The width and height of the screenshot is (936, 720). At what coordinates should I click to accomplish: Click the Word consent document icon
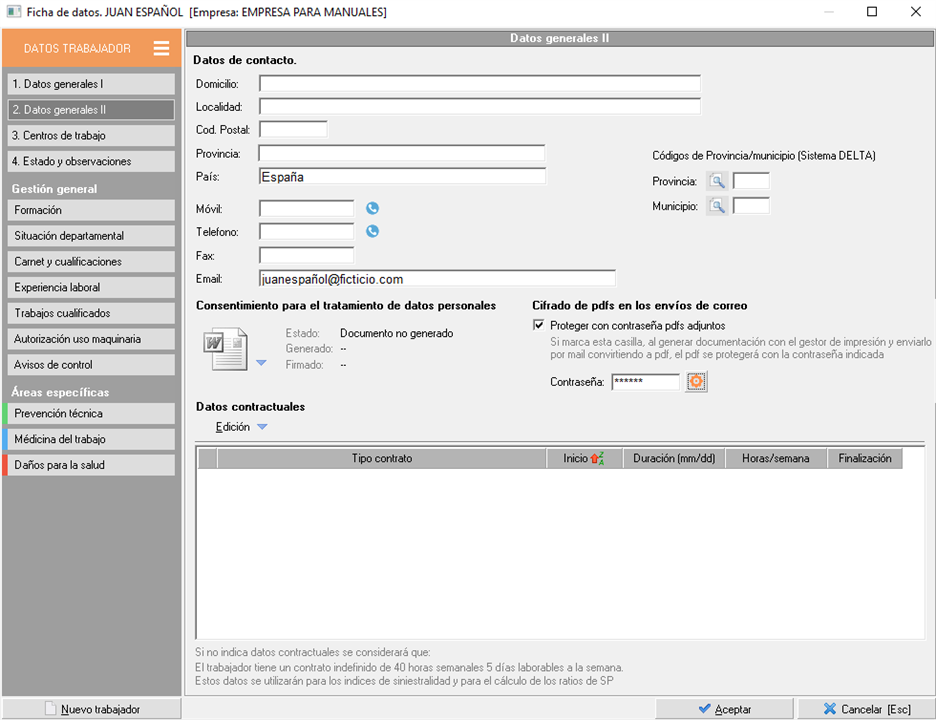(x=225, y=350)
